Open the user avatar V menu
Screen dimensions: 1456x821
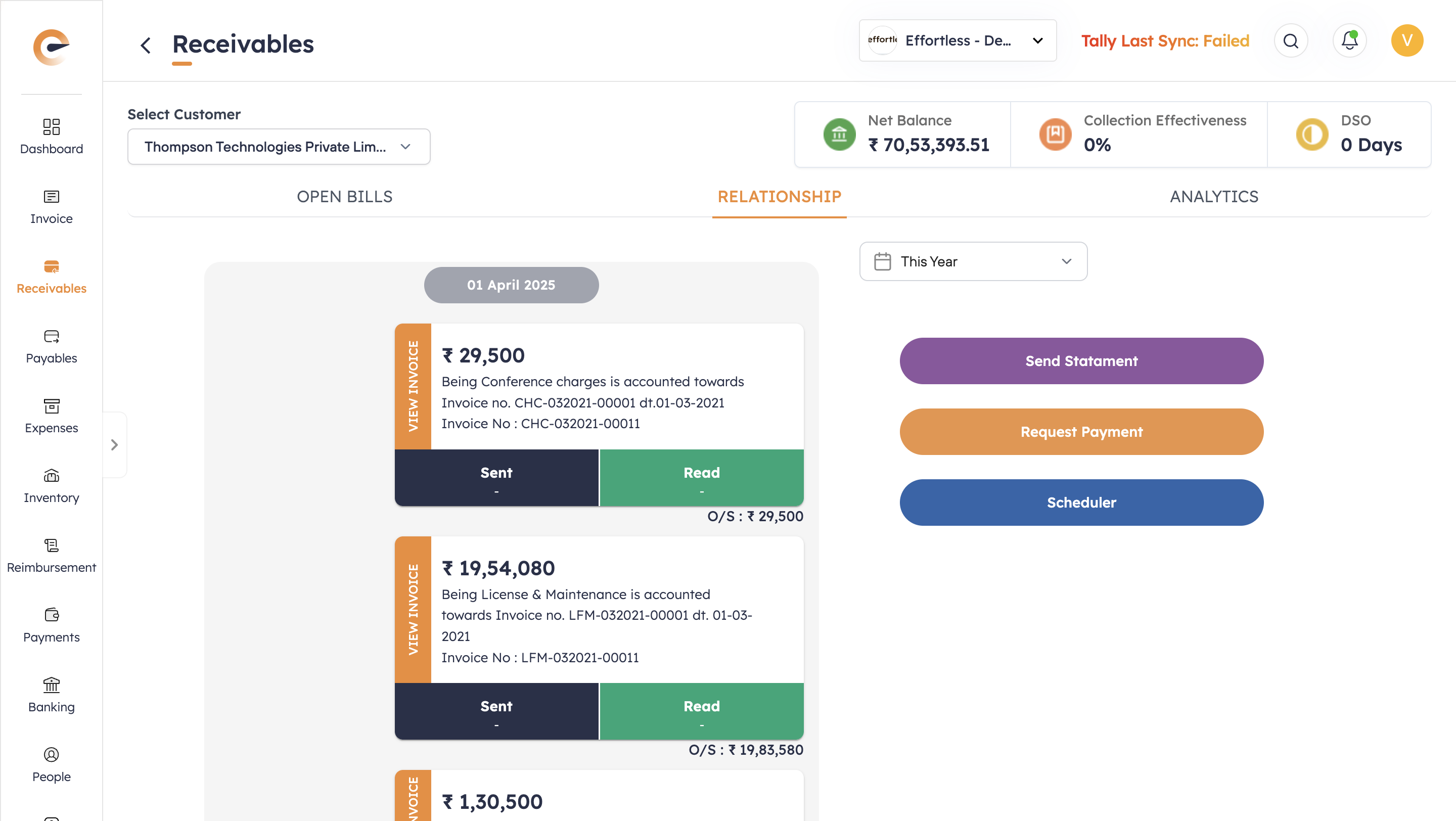(1407, 40)
